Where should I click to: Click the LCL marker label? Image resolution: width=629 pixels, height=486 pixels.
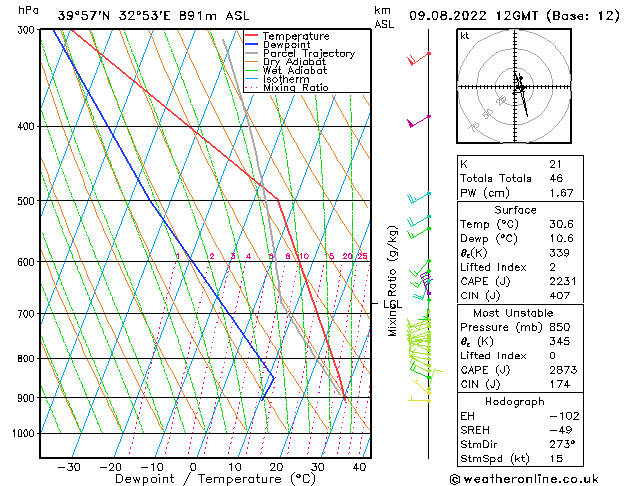[x=393, y=304]
